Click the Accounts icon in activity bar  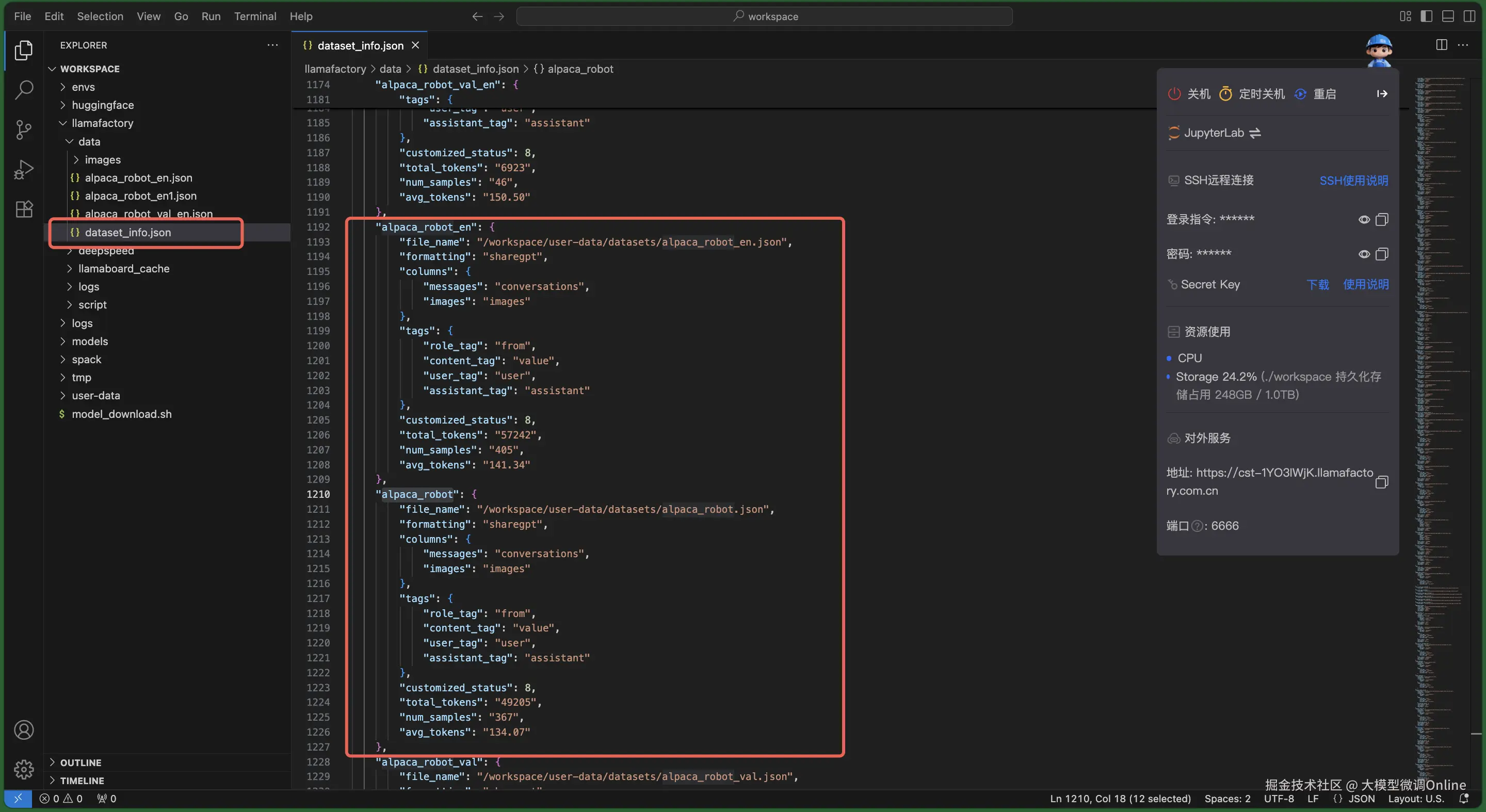coord(24,729)
